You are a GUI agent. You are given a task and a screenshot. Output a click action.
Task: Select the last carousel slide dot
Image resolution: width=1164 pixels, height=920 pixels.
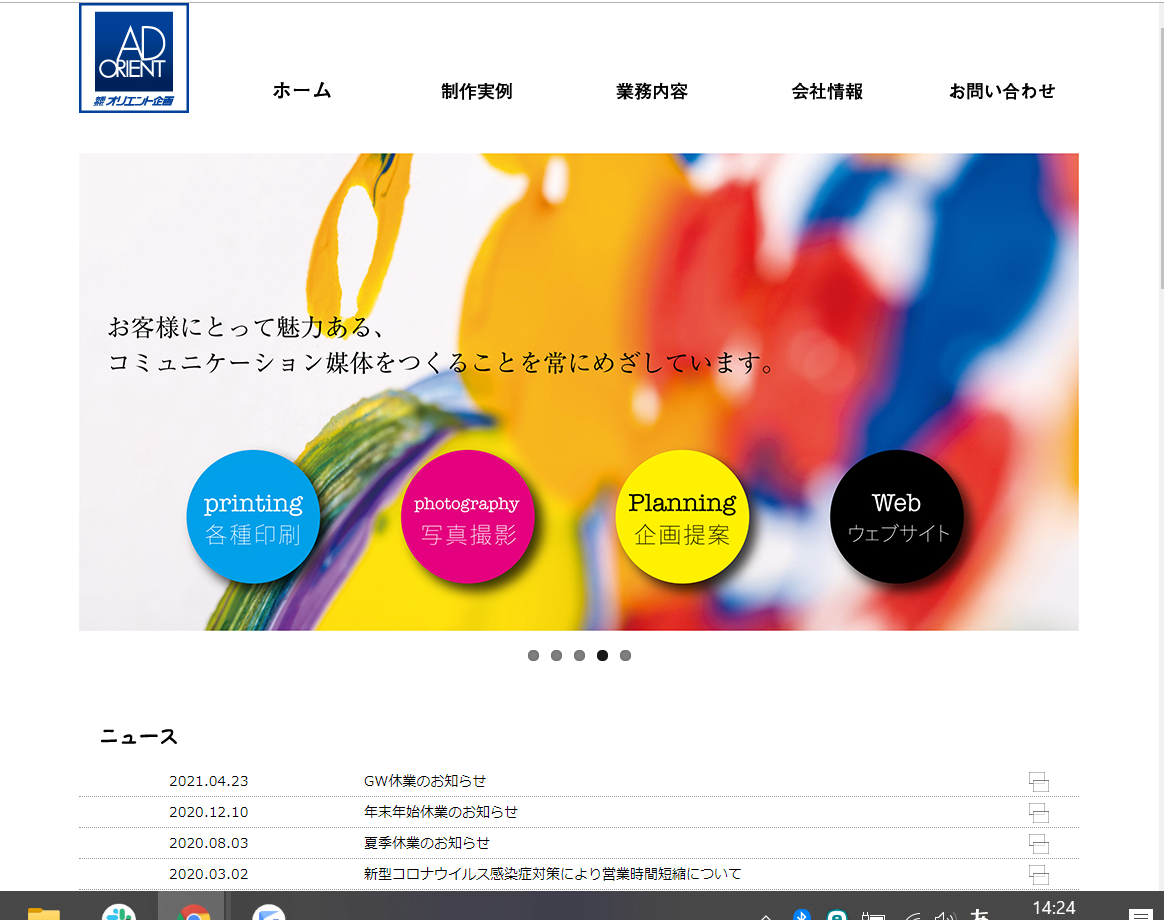point(625,656)
